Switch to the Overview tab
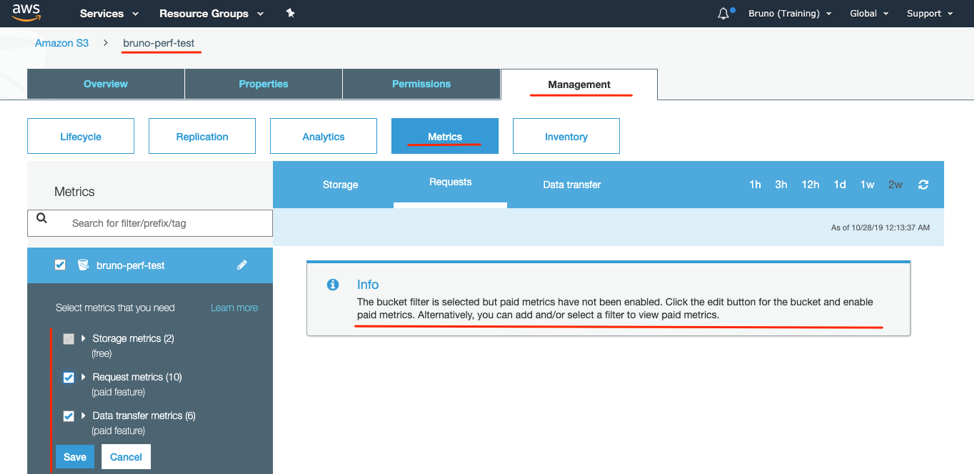This screenshot has height=474, width=974. coord(106,84)
